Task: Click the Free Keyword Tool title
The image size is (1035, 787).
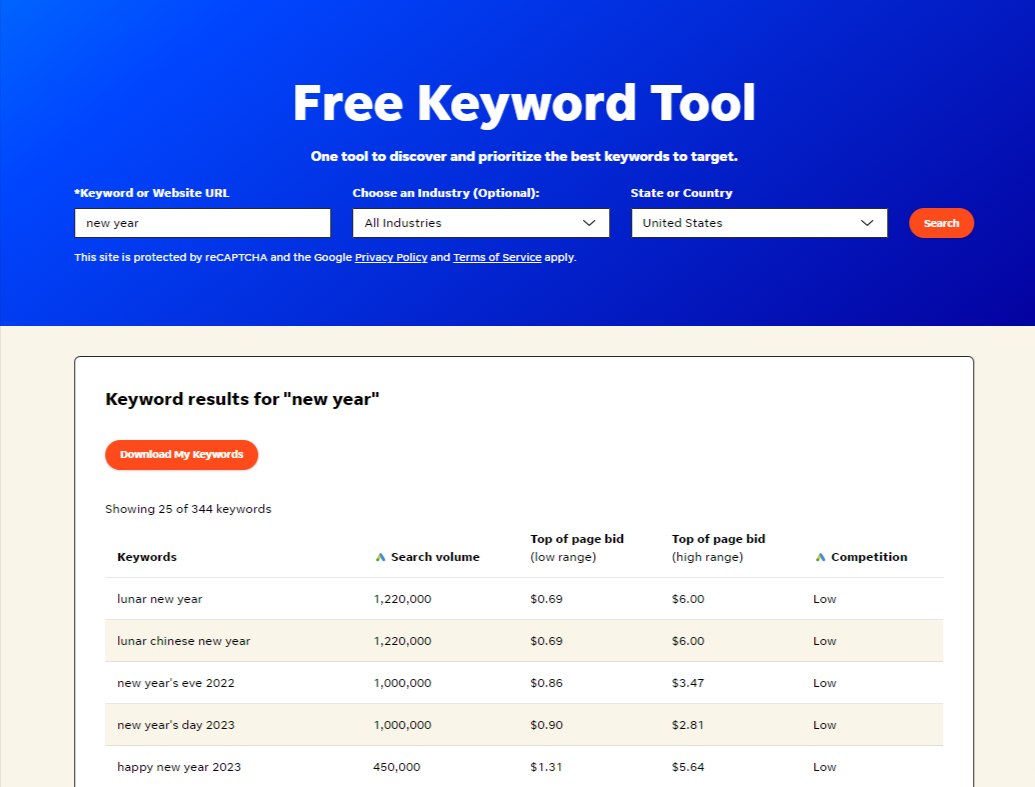Action: click(524, 103)
